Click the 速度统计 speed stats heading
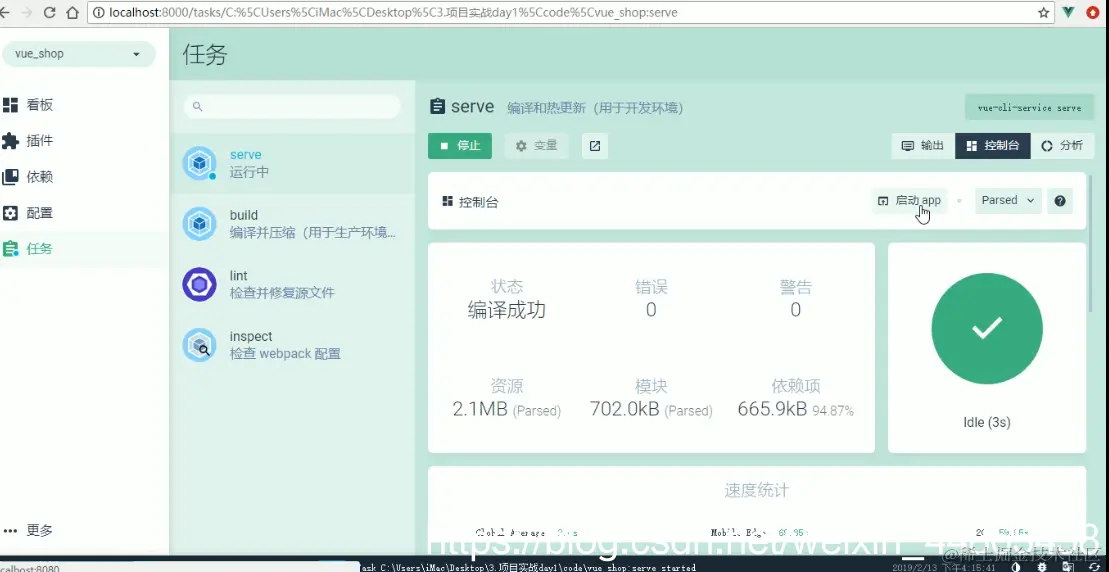 click(757, 491)
